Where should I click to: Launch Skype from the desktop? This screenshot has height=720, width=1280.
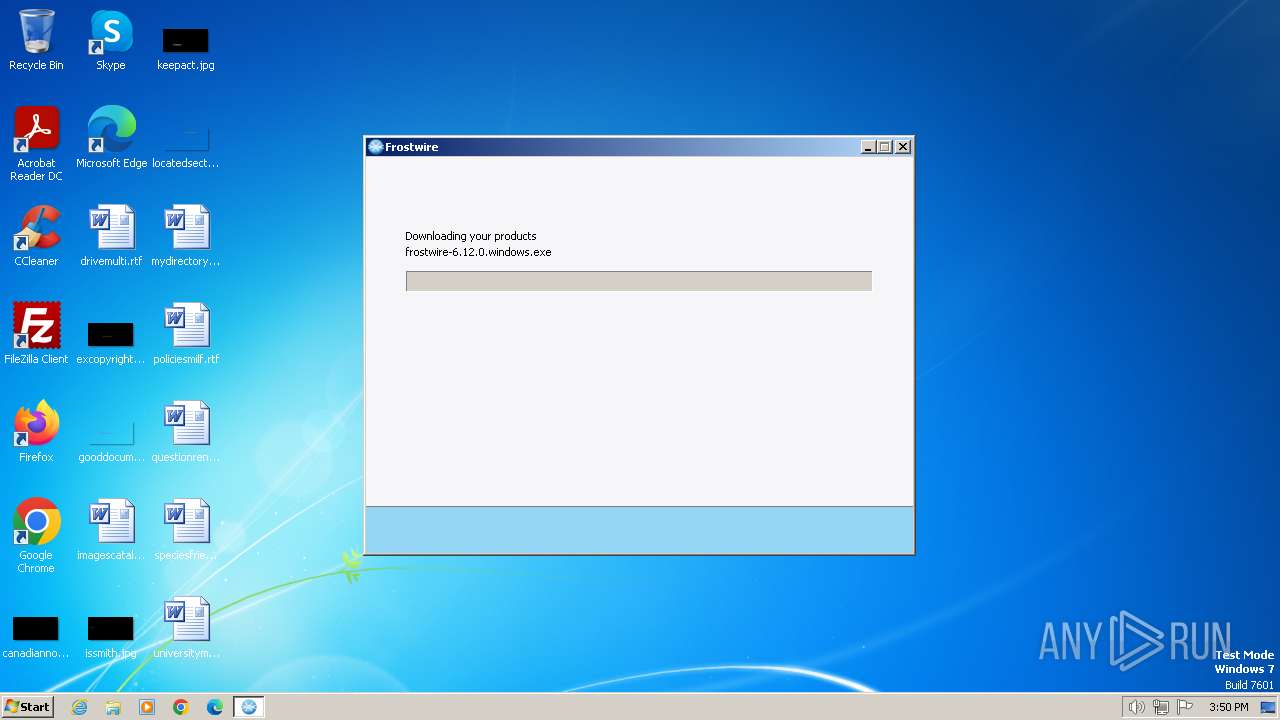[x=111, y=40]
